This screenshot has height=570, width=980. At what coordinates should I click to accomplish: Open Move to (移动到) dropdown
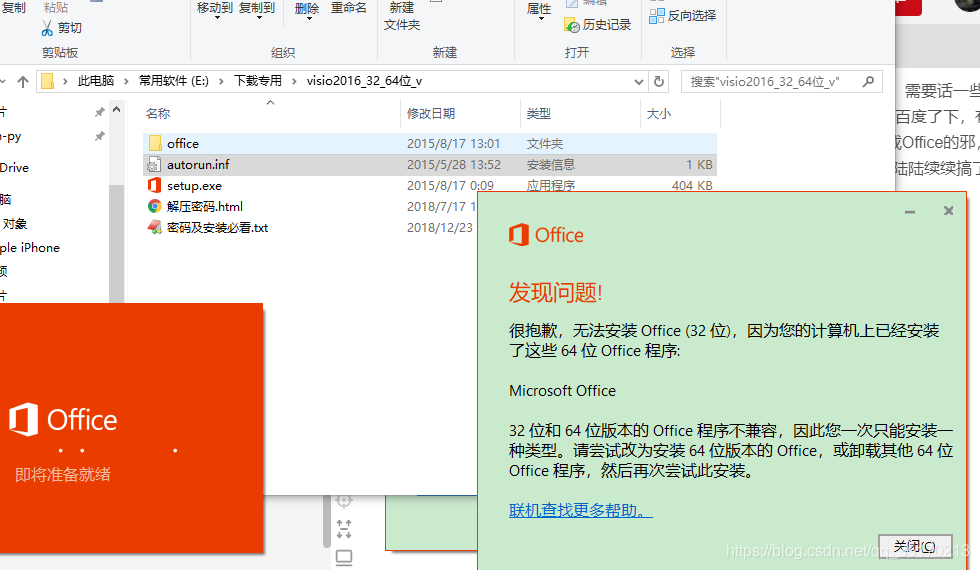click(214, 11)
